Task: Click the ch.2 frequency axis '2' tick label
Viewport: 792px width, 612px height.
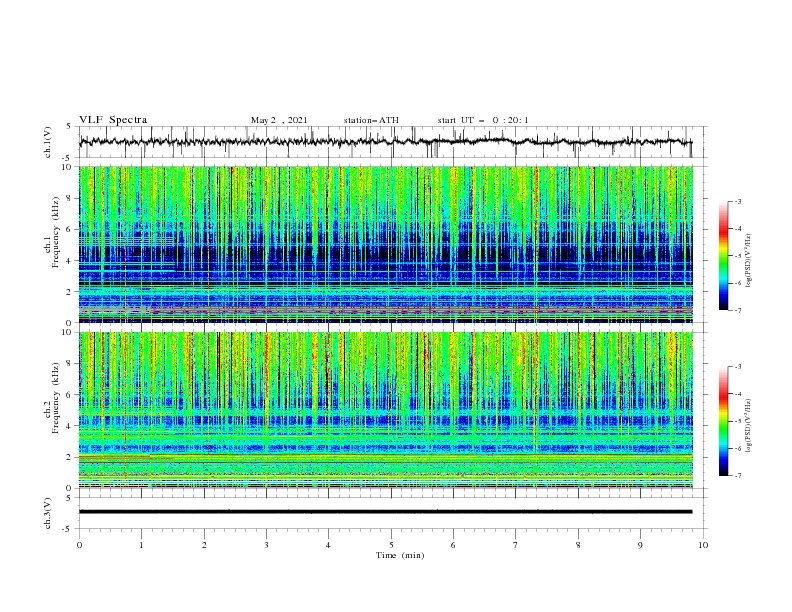Action: tap(71, 457)
